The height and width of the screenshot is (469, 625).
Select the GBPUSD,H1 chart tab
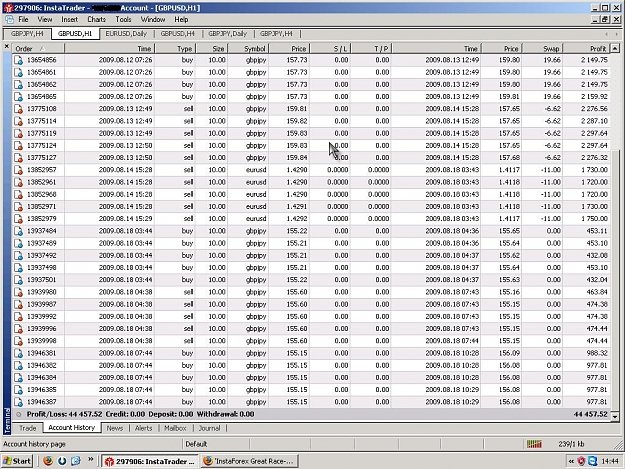click(x=75, y=34)
